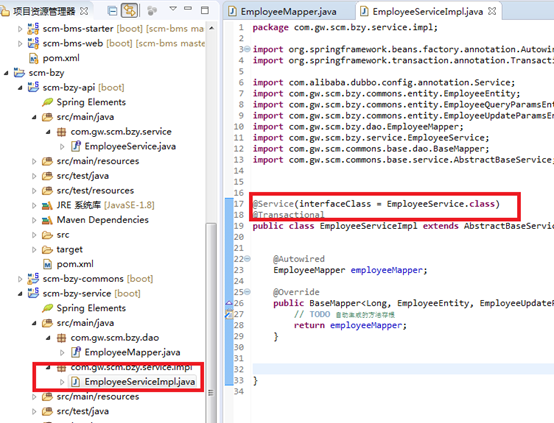Expand EmployeeService.java node arrow
This screenshot has height=423, width=554.
(62, 147)
